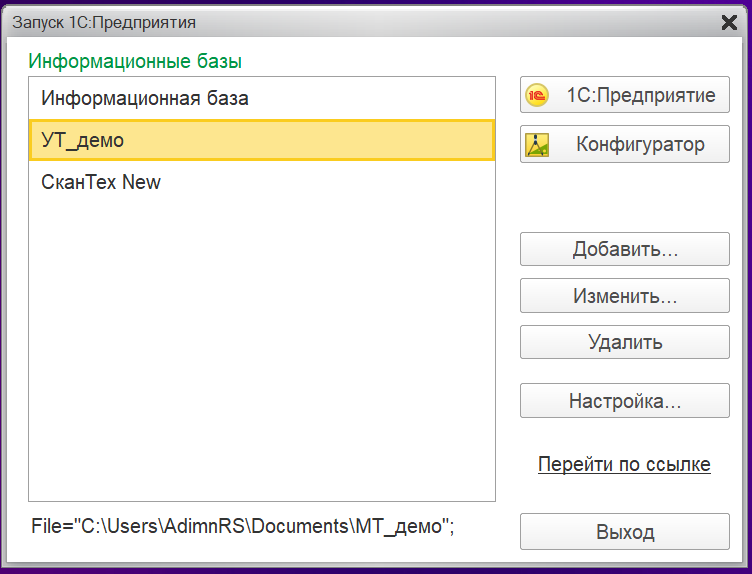Click the Удалить button
Viewport: 752px width, 574px height.
tap(625, 343)
